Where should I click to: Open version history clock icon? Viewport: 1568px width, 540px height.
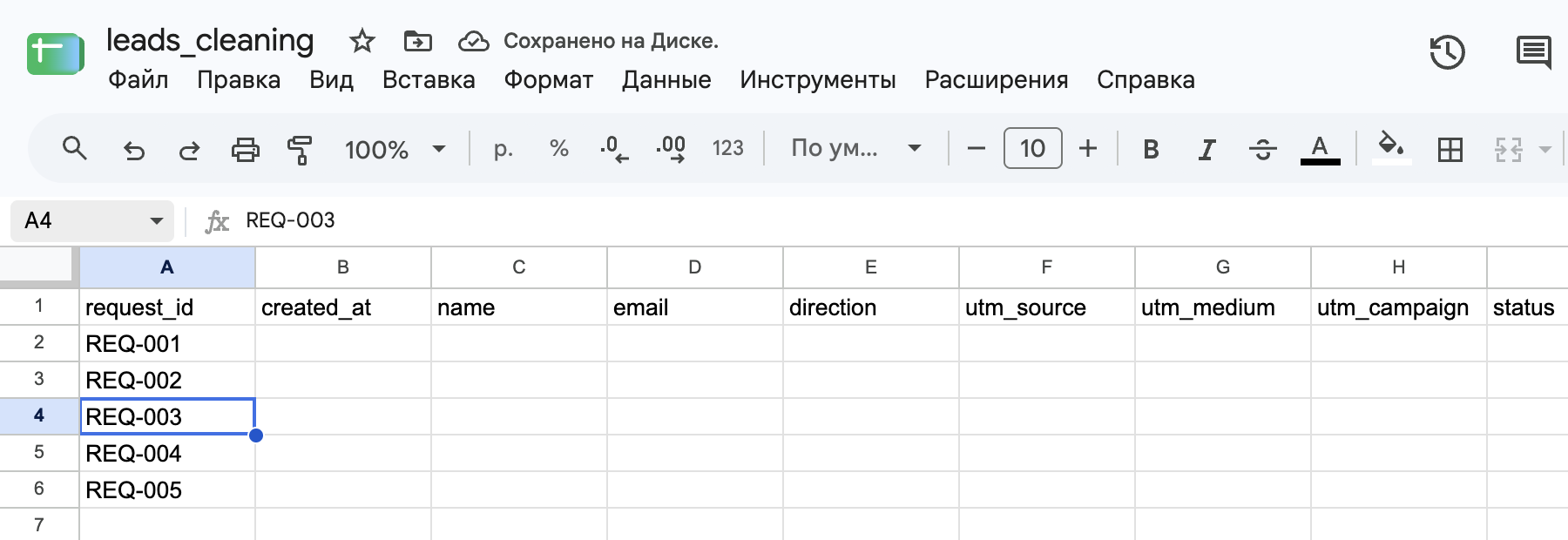click(1447, 52)
